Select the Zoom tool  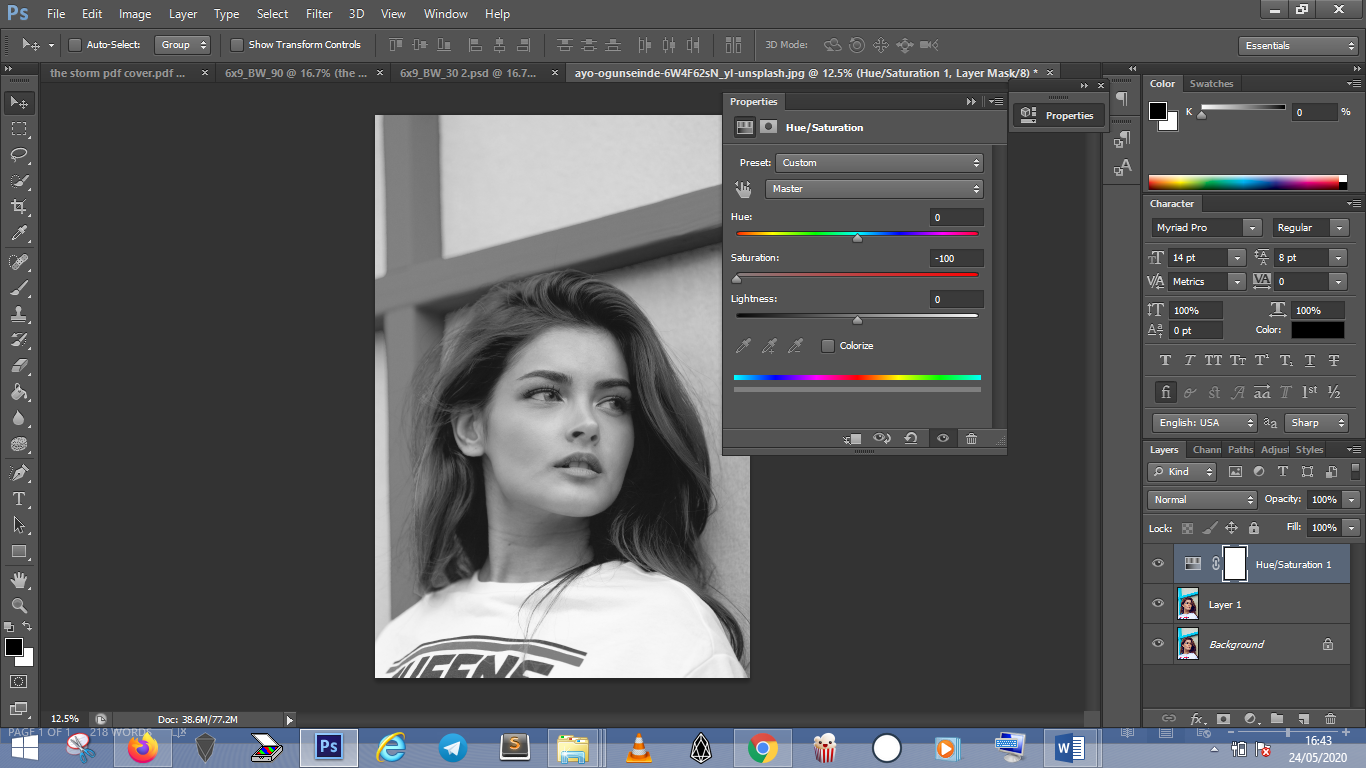[19, 605]
